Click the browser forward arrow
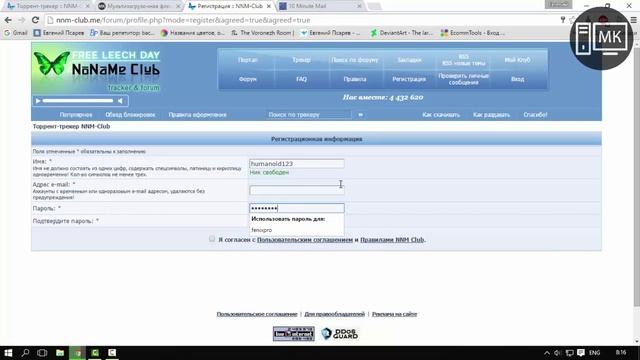640x360 pixels. click(22, 20)
